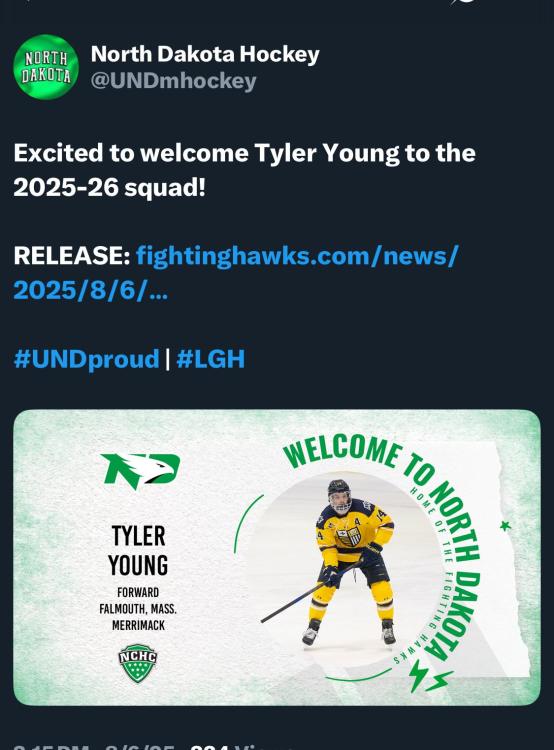Viewport: 554px width, 750px height.
Task: Open the @UNDmhockey handle
Action: (174, 81)
